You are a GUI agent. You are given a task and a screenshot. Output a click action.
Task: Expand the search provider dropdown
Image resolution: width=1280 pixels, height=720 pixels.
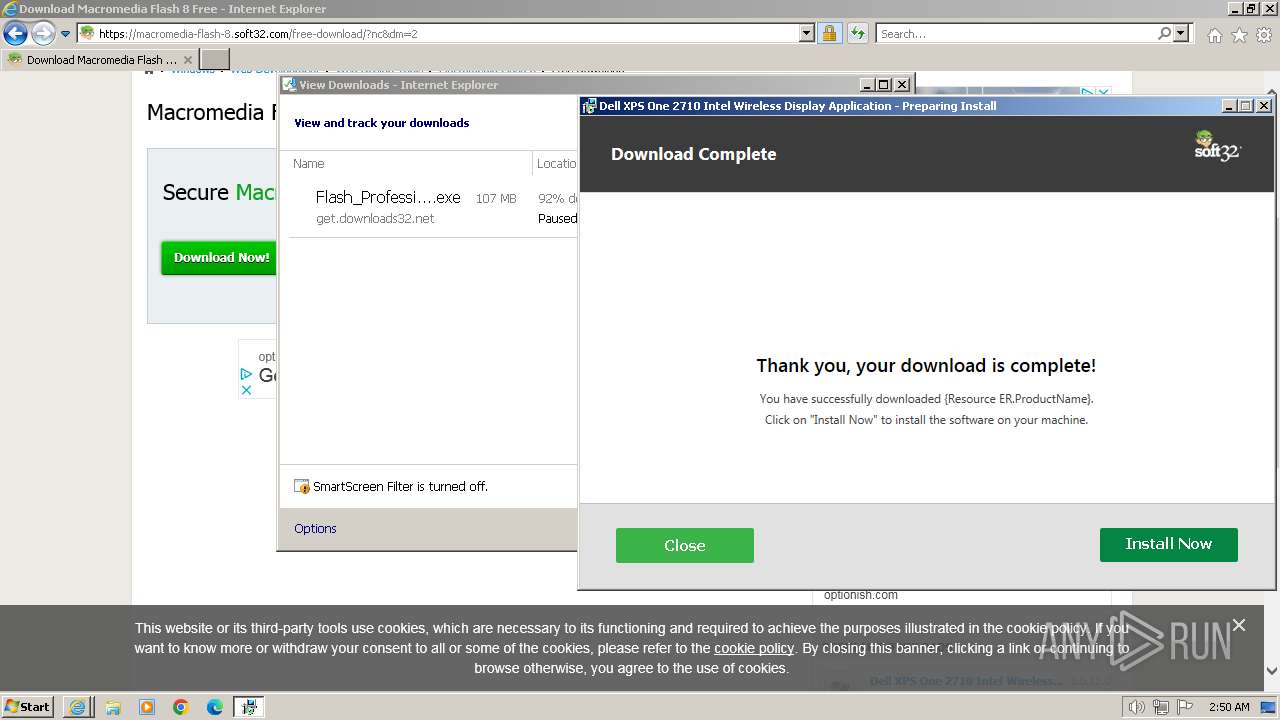click(1181, 33)
